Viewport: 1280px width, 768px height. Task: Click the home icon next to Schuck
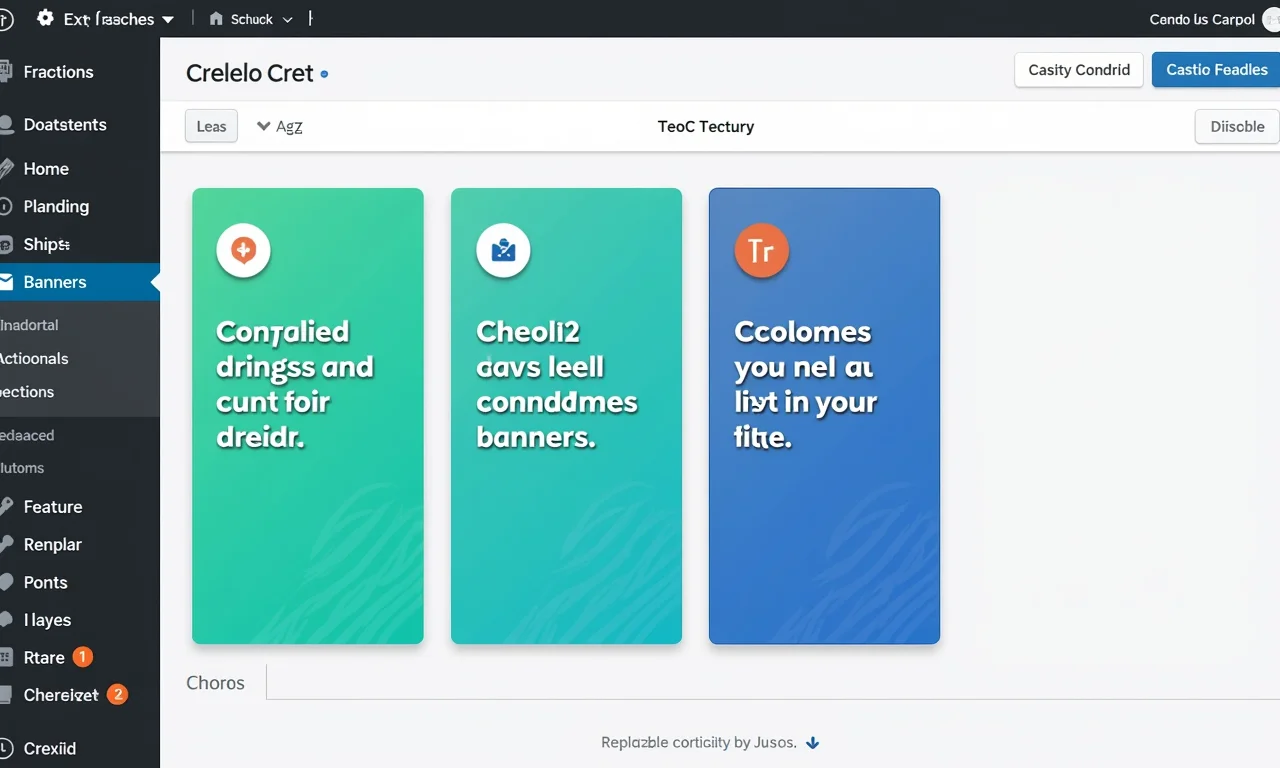click(x=216, y=19)
